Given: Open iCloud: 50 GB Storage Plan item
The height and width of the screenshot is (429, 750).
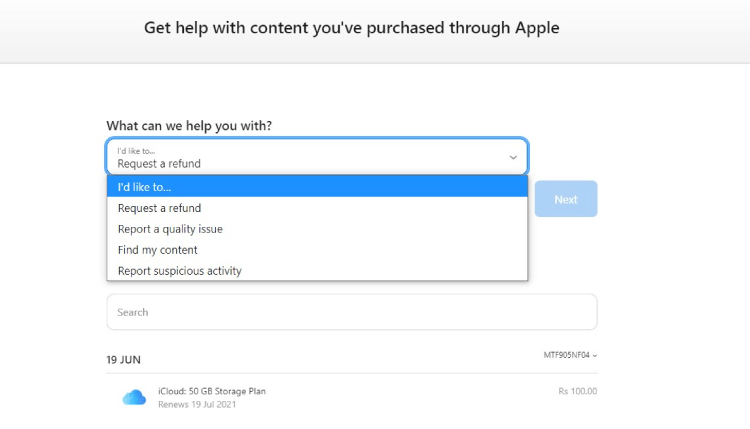Looking at the screenshot, I should coord(212,391).
